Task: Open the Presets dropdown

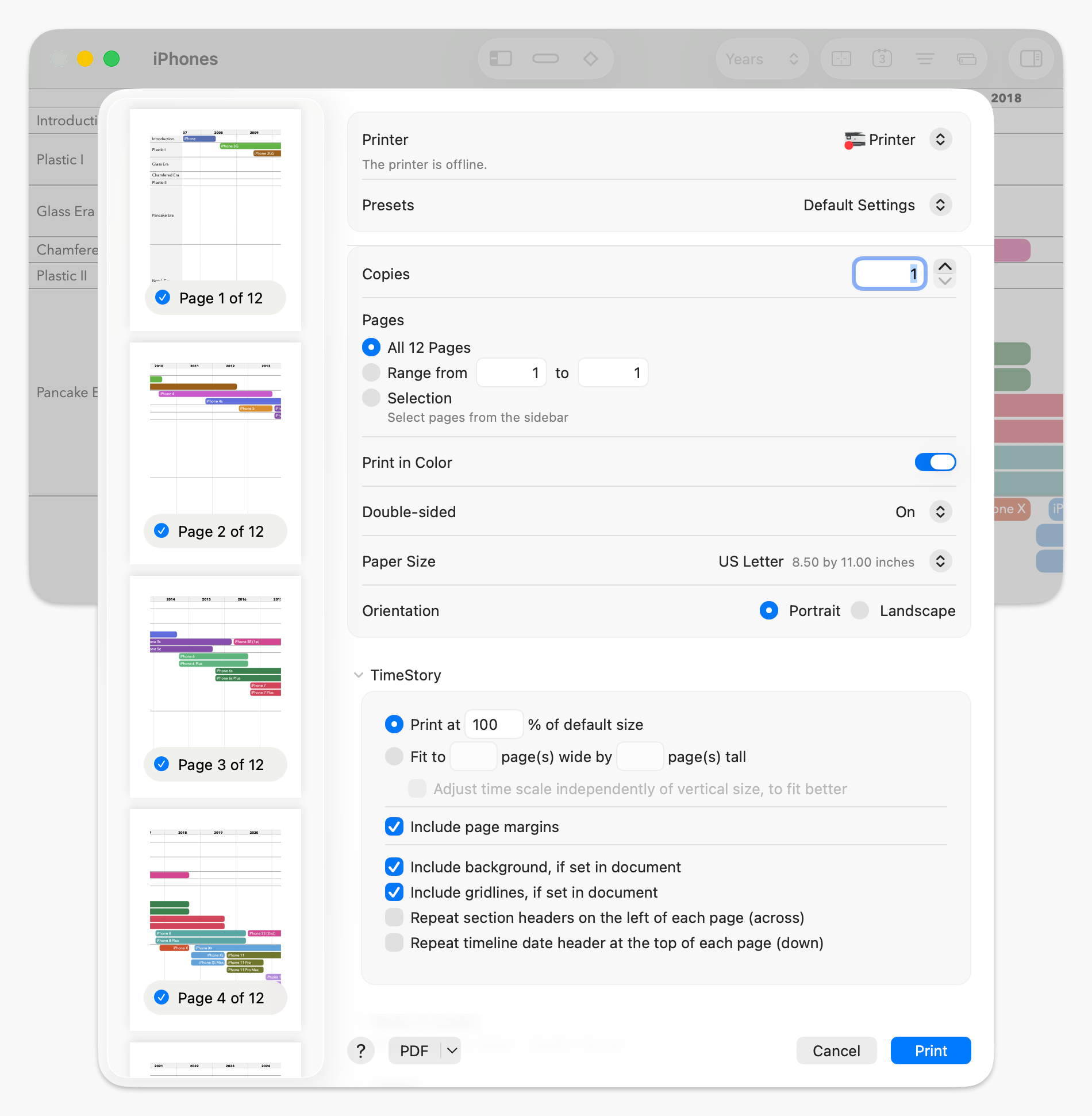Action: click(940, 205)
